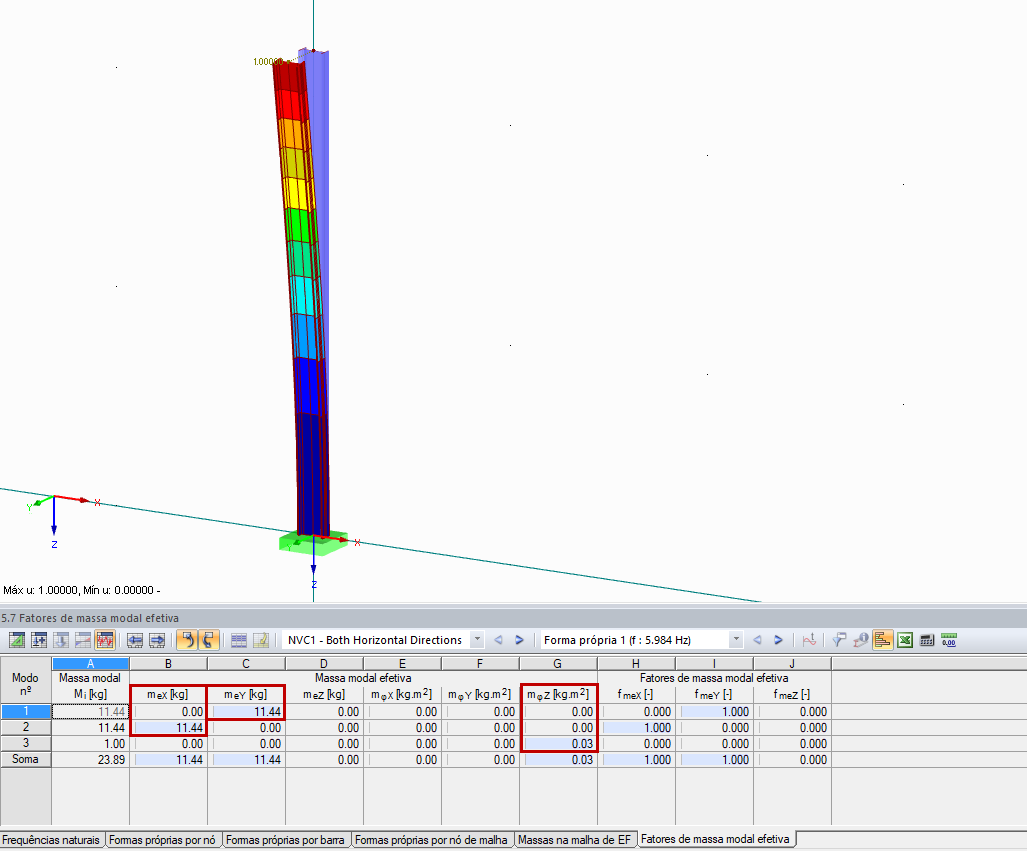Viewport: 1027px width, 851px height.
Task: Select the Fatores de massa modal efetiva tab
Action: coord(715,839)
